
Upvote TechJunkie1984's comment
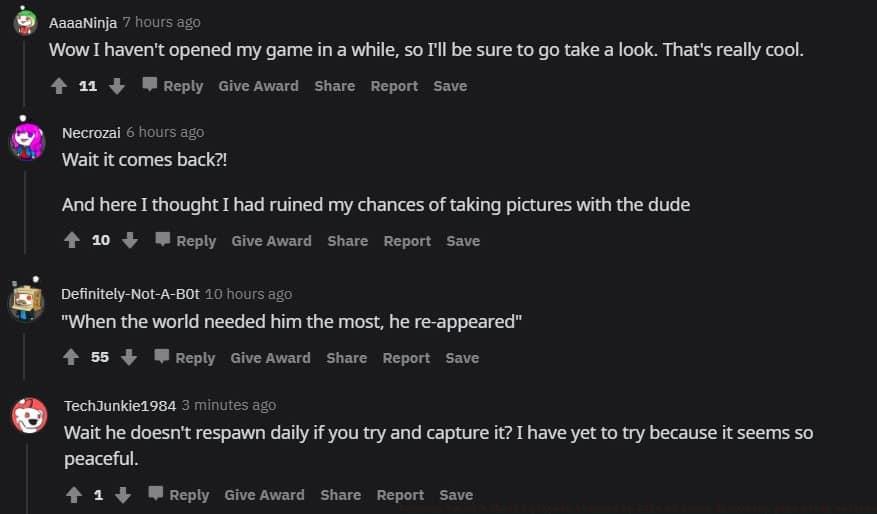click(x=73, y=495)
